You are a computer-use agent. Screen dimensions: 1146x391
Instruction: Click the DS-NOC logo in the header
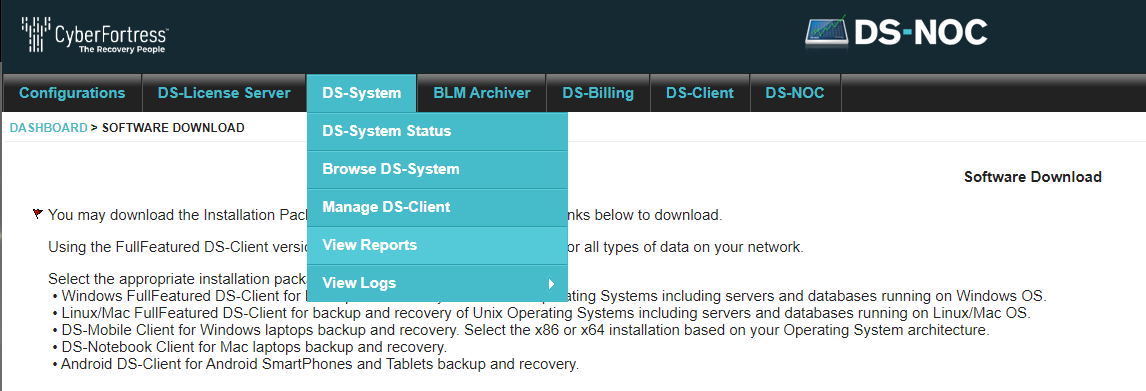(896, 33)
